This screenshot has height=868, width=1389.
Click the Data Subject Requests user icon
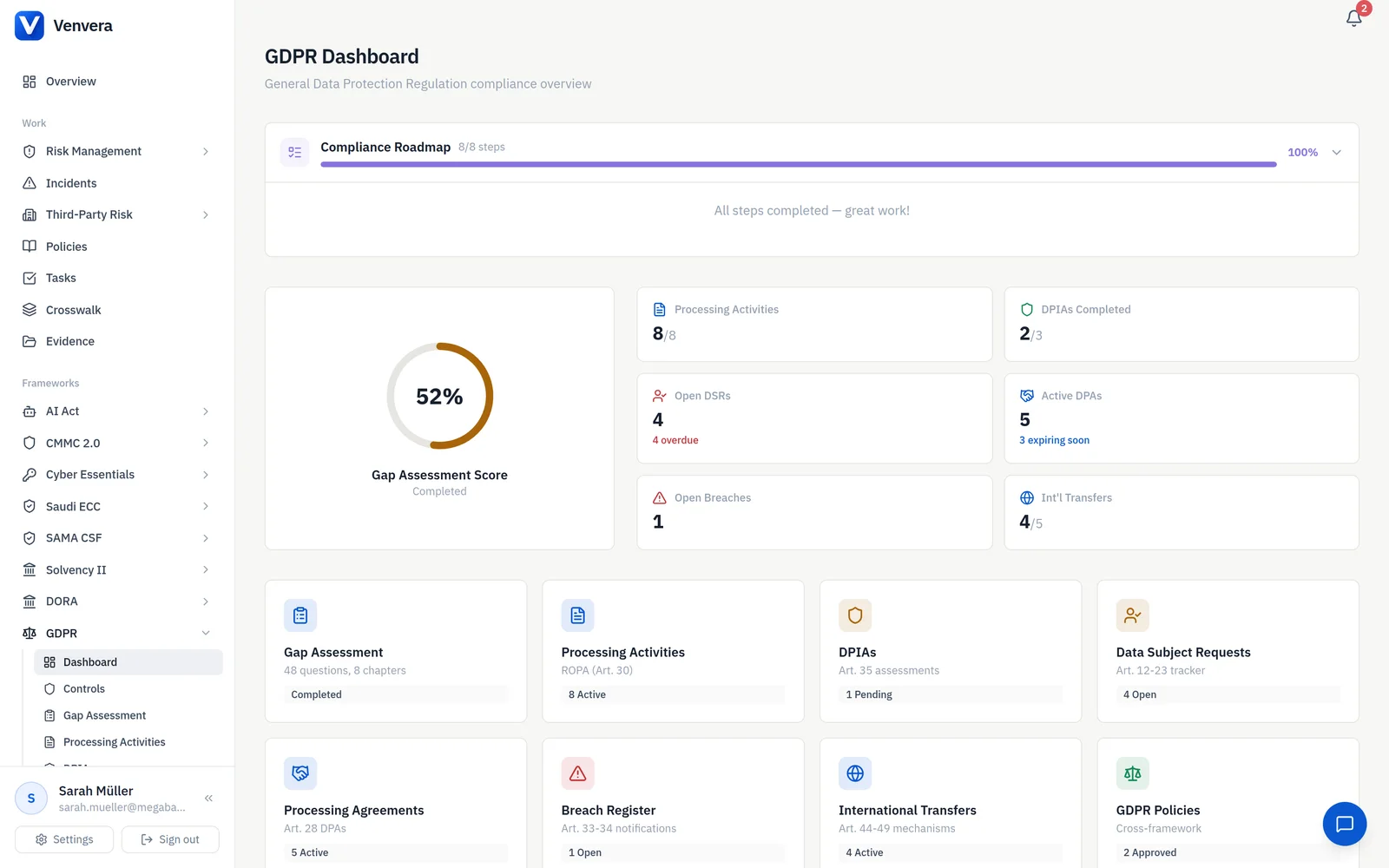(1132, 615)
